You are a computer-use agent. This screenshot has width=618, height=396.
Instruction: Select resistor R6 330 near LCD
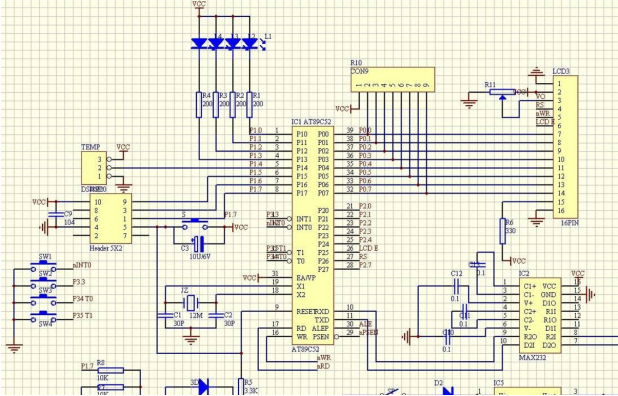coord(503,231)
